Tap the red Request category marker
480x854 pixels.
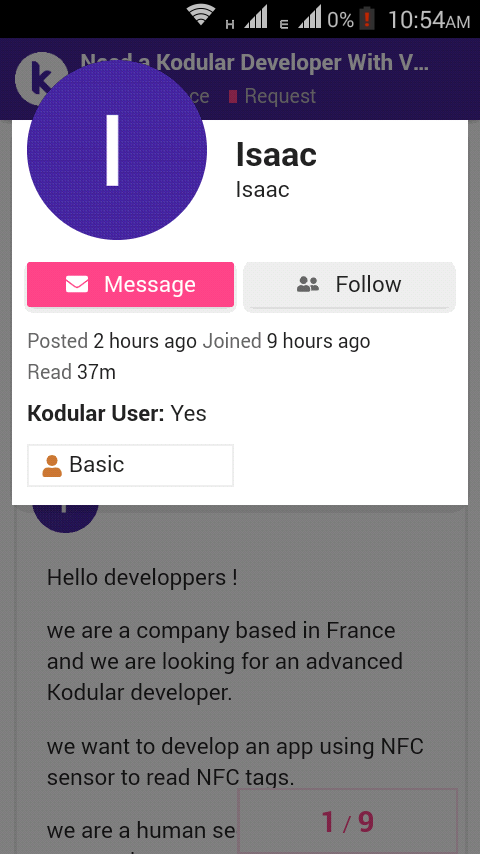(233, 96)
